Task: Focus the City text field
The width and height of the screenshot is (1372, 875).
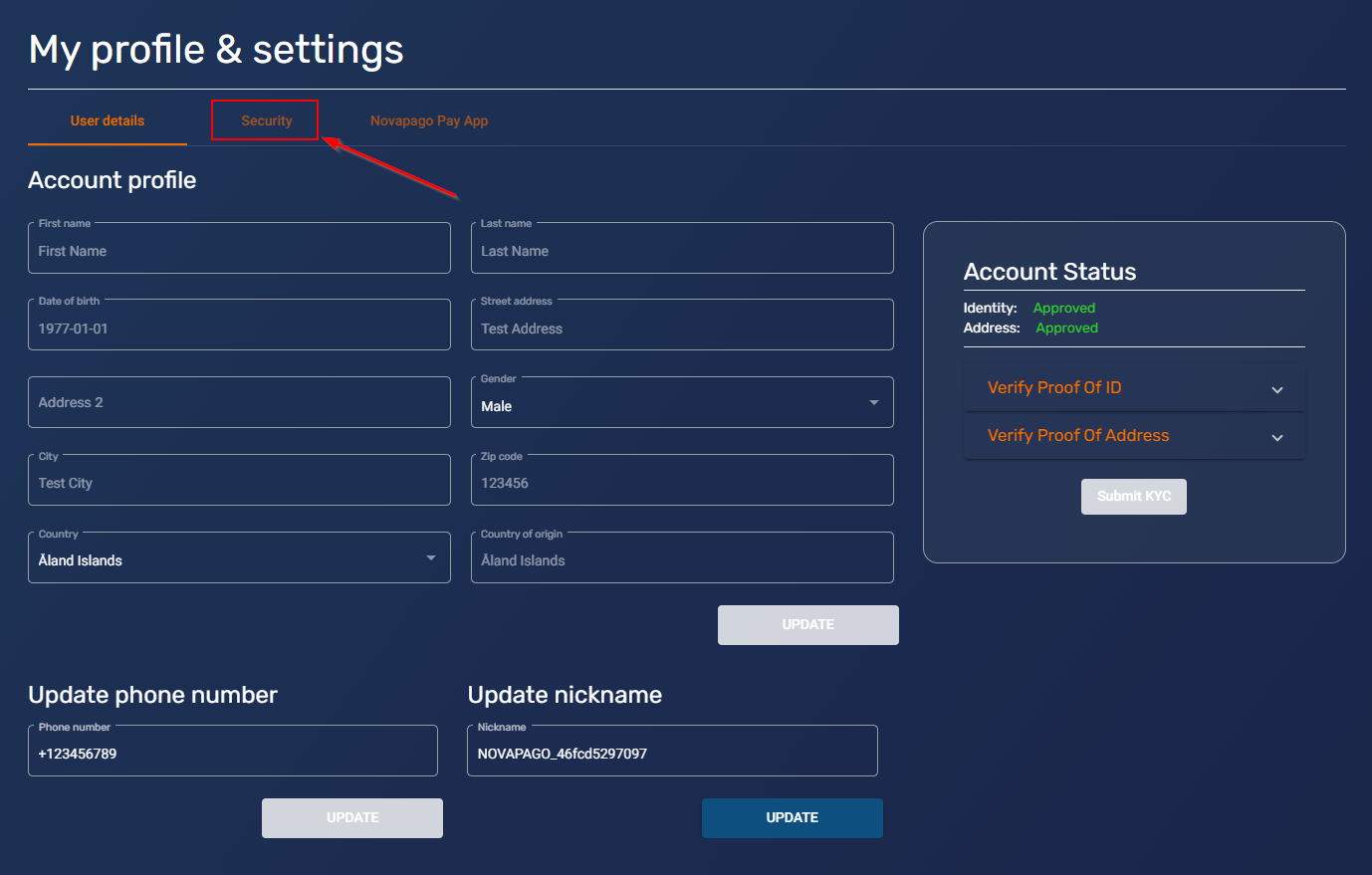Action: pos(239,482)
